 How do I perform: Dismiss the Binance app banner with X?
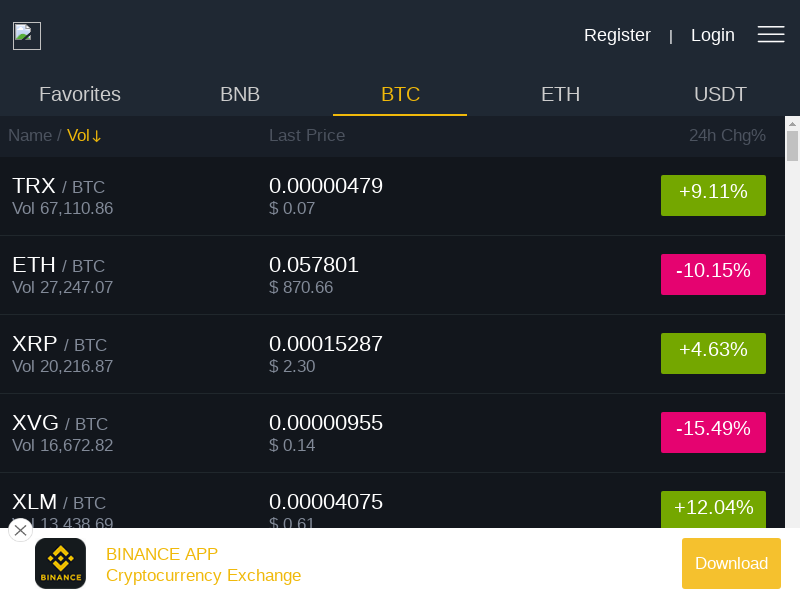point(20,530)
